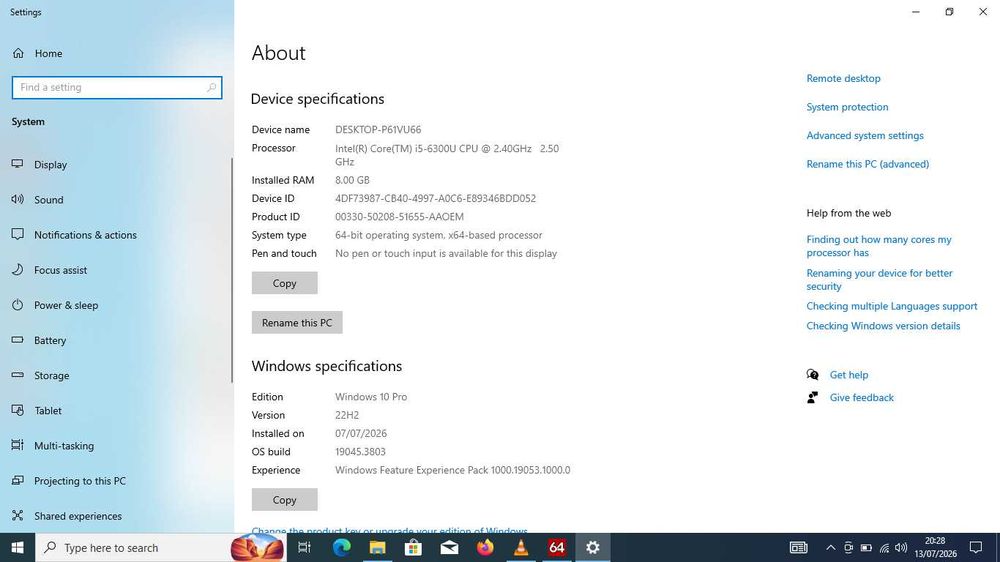Open the red 64 app on taskbar
1000x562 pixels.
click(x=557, y=547)
